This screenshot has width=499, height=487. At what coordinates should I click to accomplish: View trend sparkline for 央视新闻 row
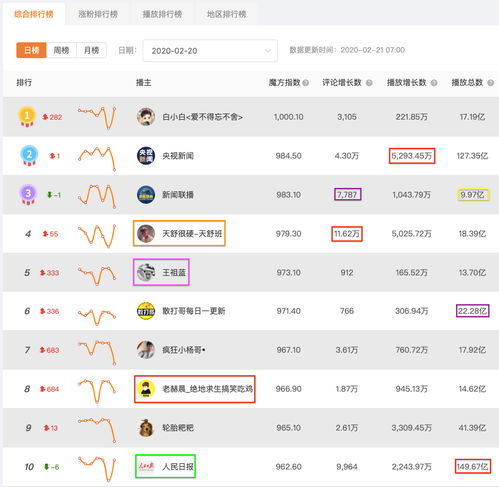click(x=97, y=158)
